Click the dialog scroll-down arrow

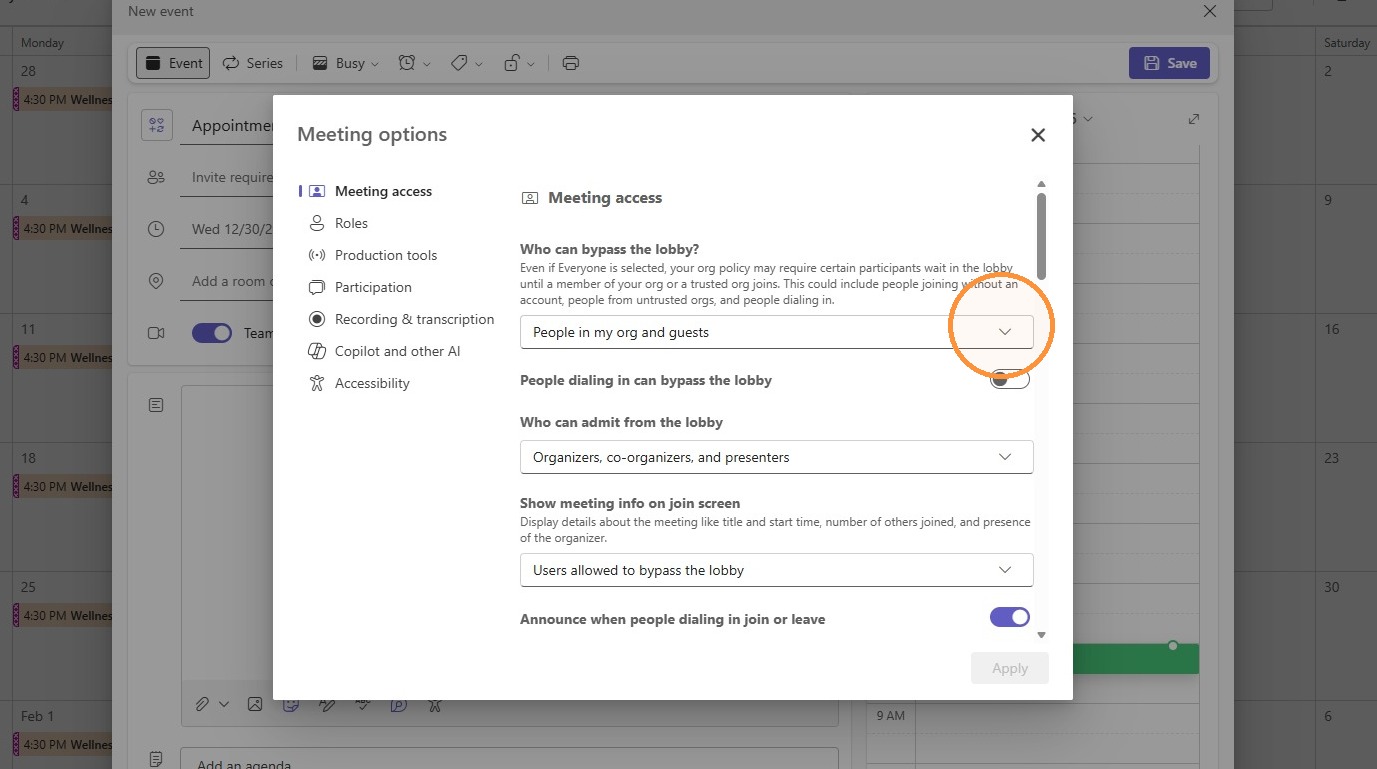point(1041,635)
